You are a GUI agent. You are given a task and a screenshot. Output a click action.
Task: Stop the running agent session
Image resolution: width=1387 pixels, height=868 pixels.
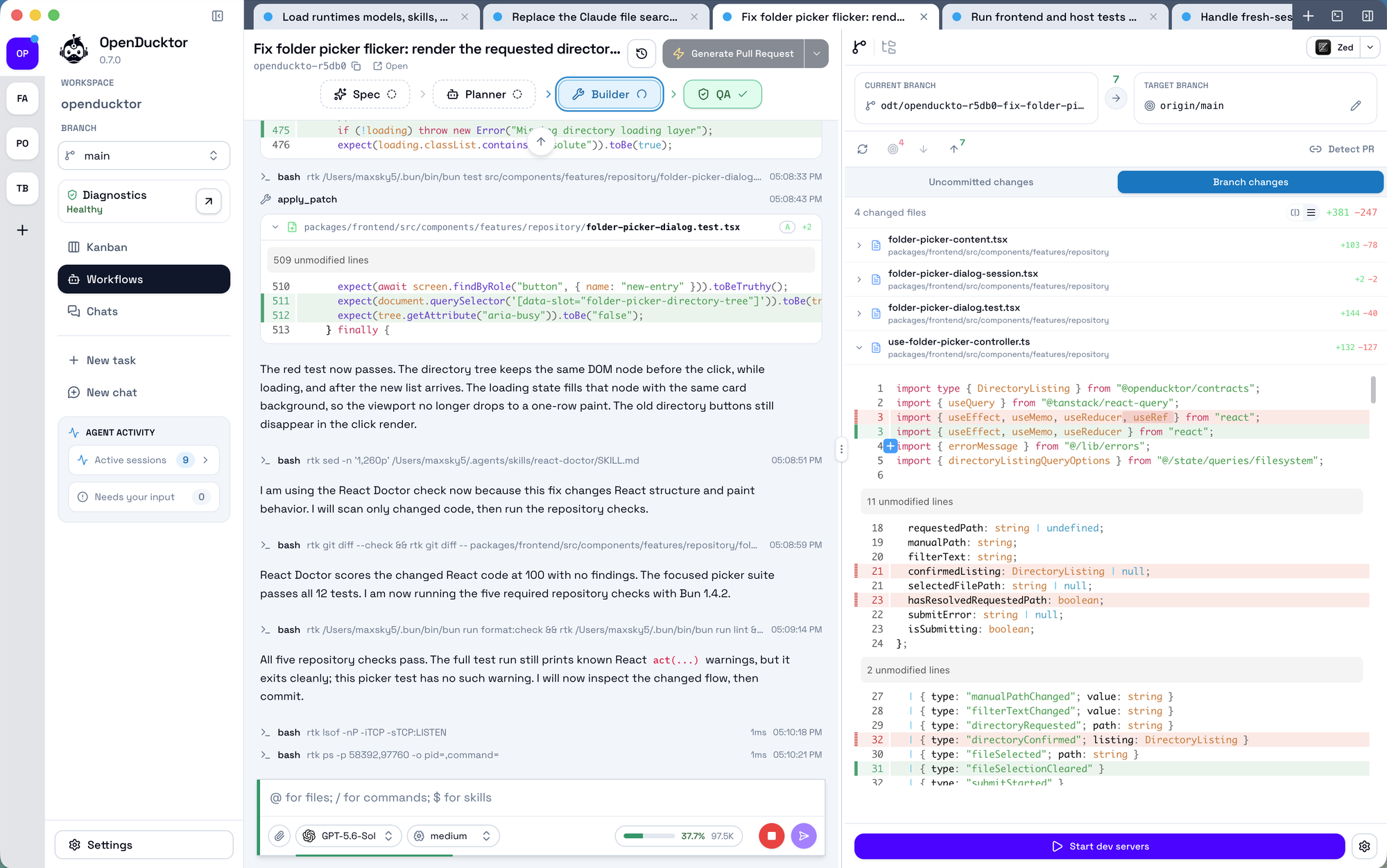tap(771, 836)
